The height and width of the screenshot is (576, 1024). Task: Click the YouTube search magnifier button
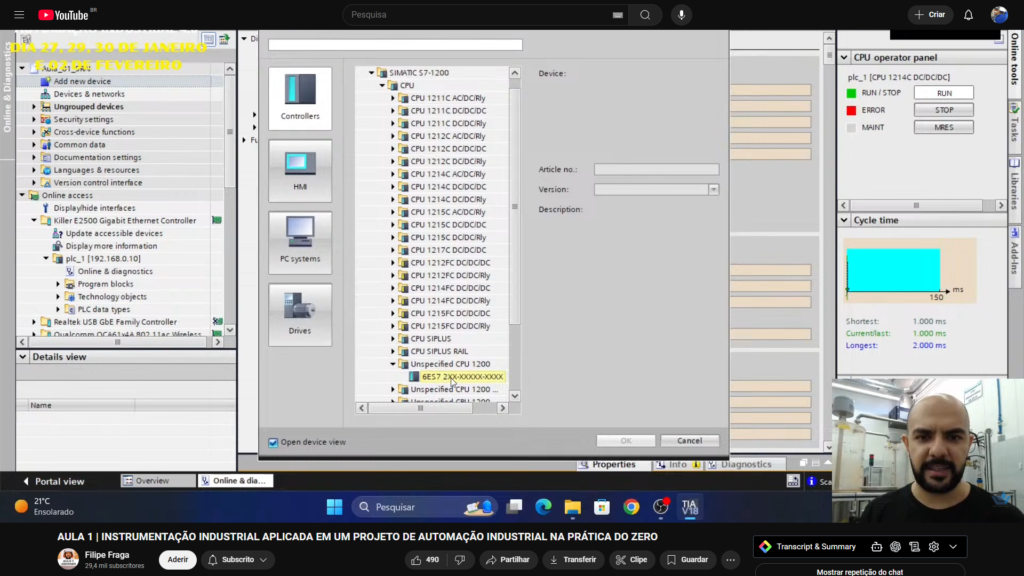pyautogui.click(x=645, y=14)
